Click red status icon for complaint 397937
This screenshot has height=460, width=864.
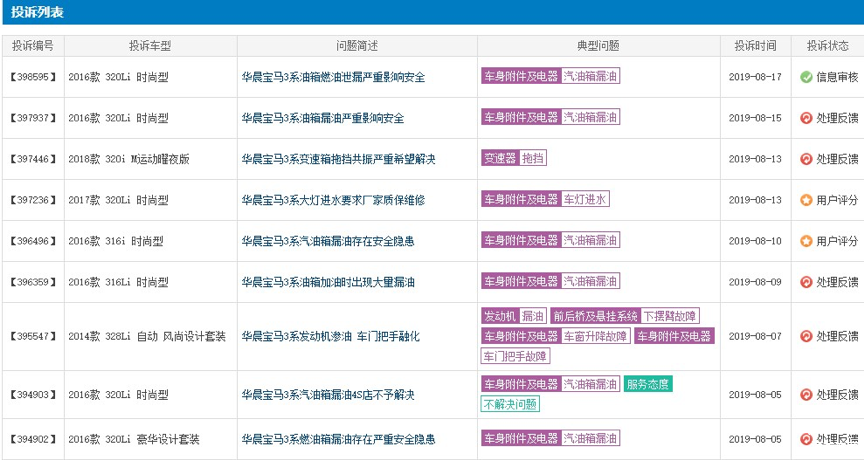(806, 118)
